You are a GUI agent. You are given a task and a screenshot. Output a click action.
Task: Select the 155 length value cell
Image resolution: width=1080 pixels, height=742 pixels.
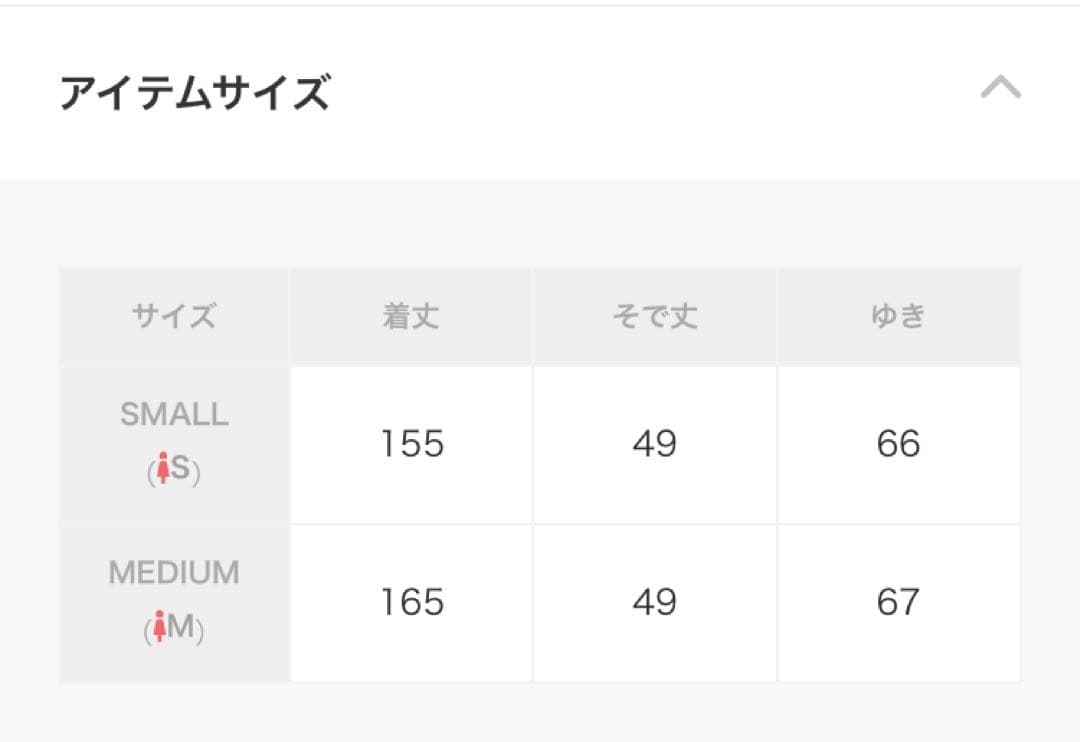coord(411,444)
